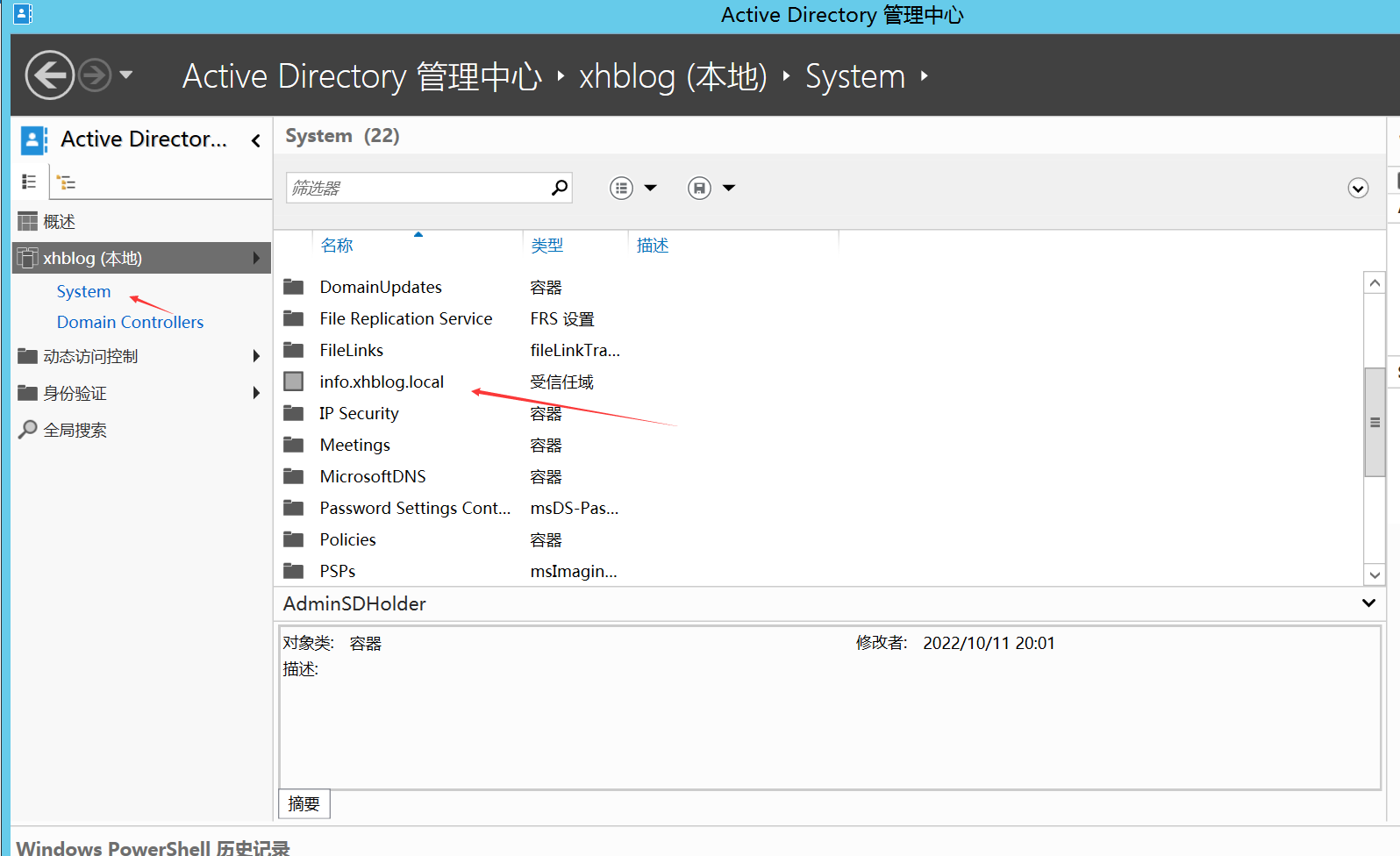Click Windows PowerShell 历史记录 bar

153,848
